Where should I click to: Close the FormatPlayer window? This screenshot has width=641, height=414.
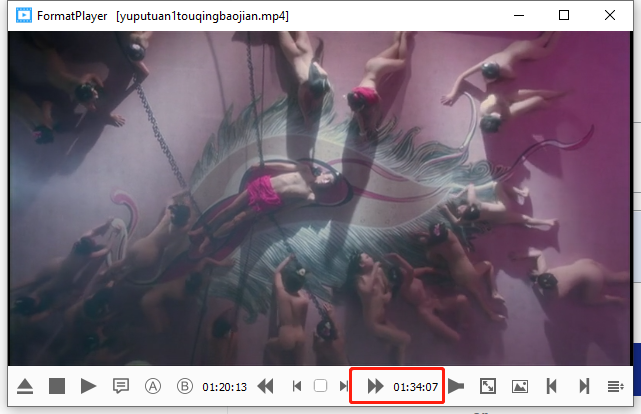pos(610,16)
